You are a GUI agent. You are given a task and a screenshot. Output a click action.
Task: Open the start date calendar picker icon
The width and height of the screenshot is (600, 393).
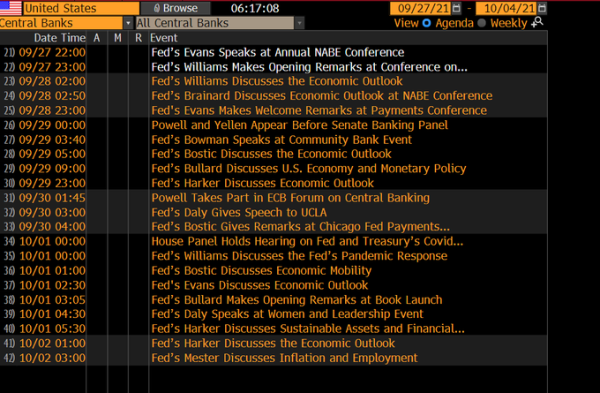click(457, 8)
